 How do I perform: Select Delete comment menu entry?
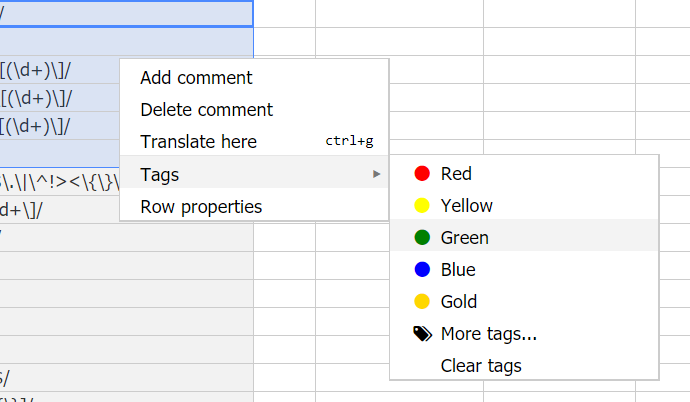point(206,110)
